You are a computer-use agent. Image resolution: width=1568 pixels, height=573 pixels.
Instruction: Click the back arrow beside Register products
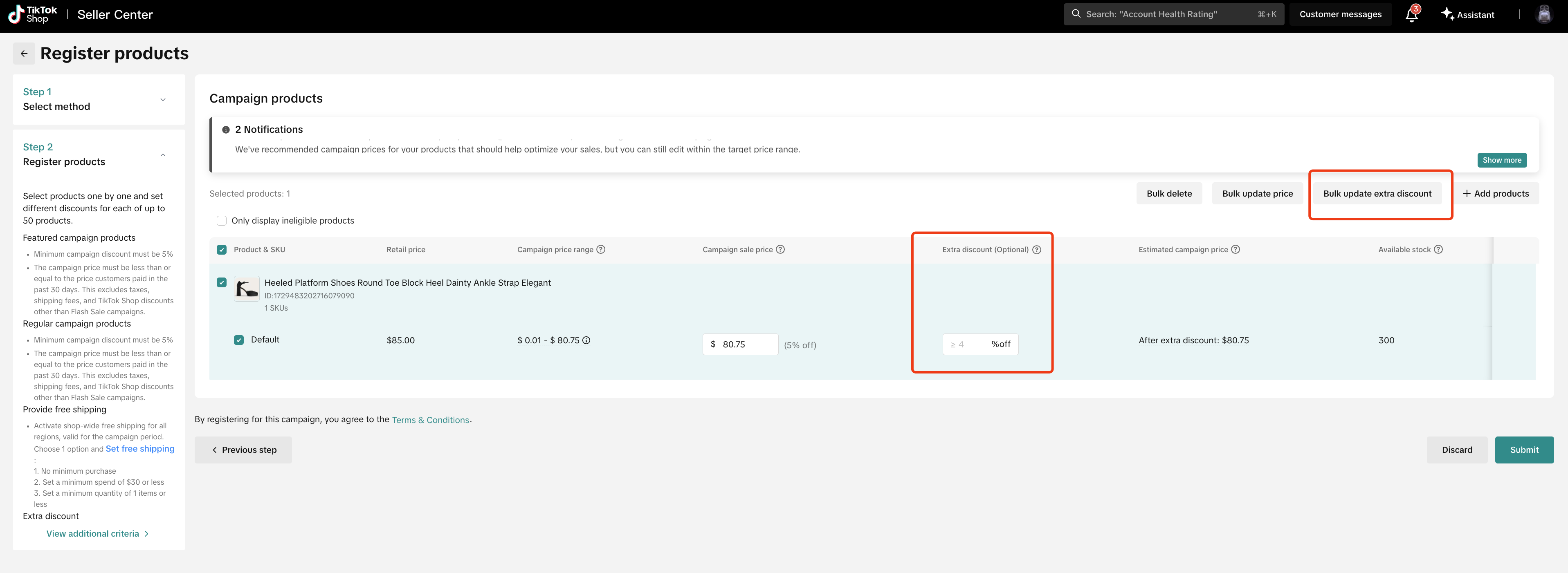pos(24,54)
